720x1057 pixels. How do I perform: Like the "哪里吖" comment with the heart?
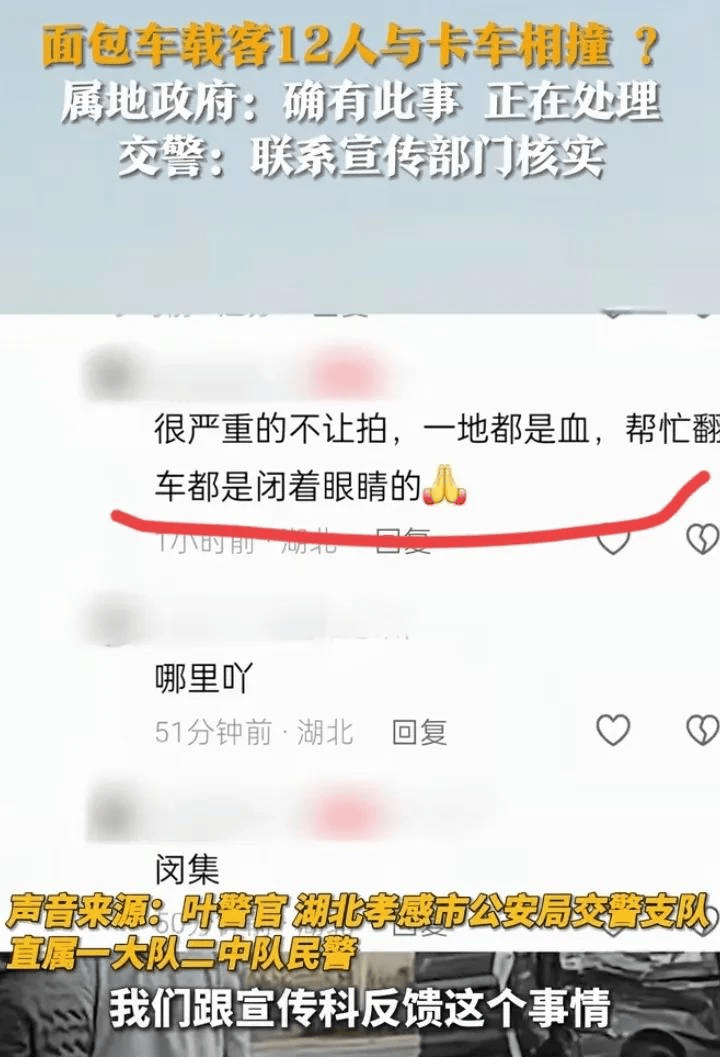(613, 730)
